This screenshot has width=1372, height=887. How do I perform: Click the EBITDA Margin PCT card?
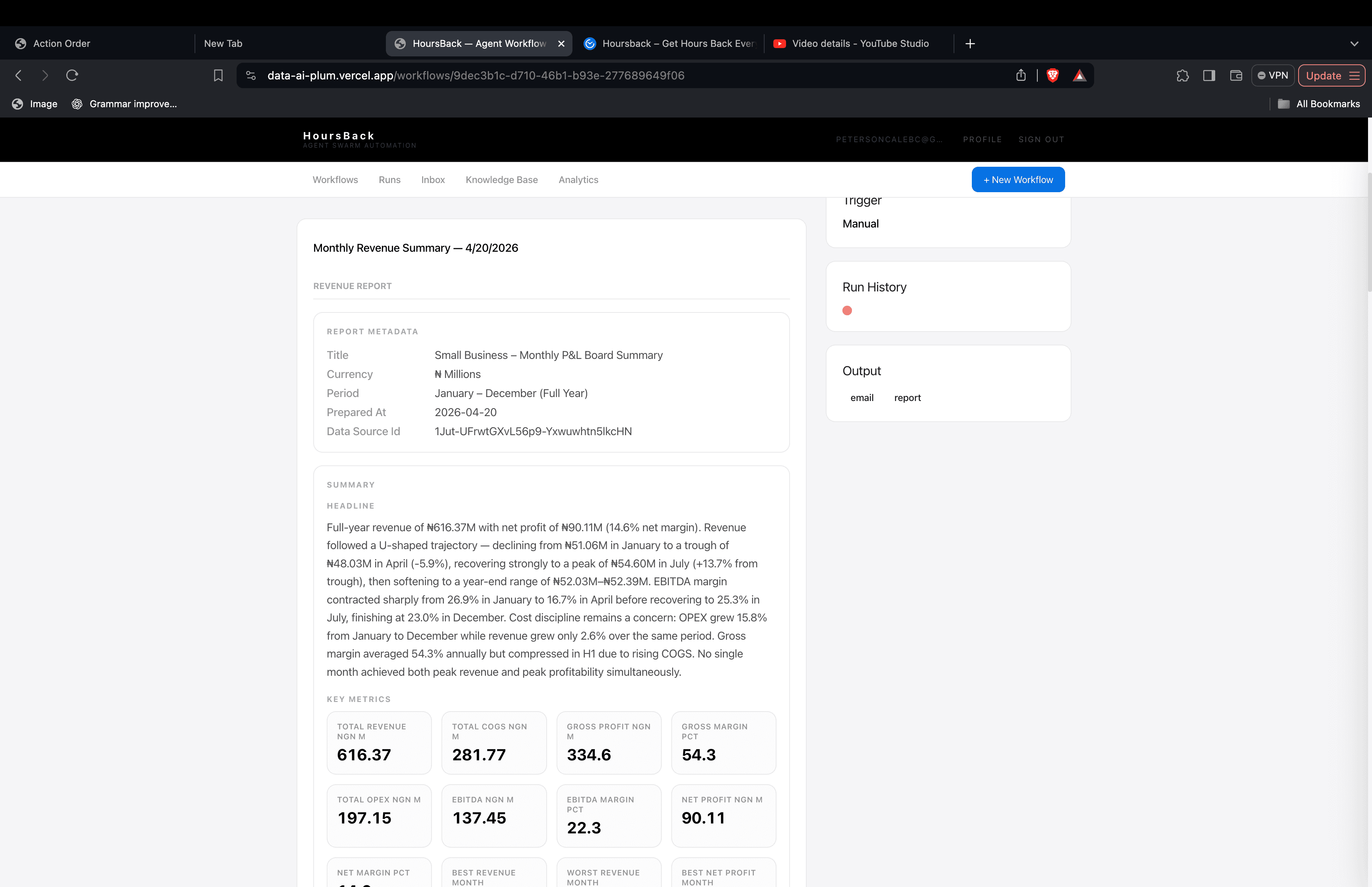tap(609, 816)
